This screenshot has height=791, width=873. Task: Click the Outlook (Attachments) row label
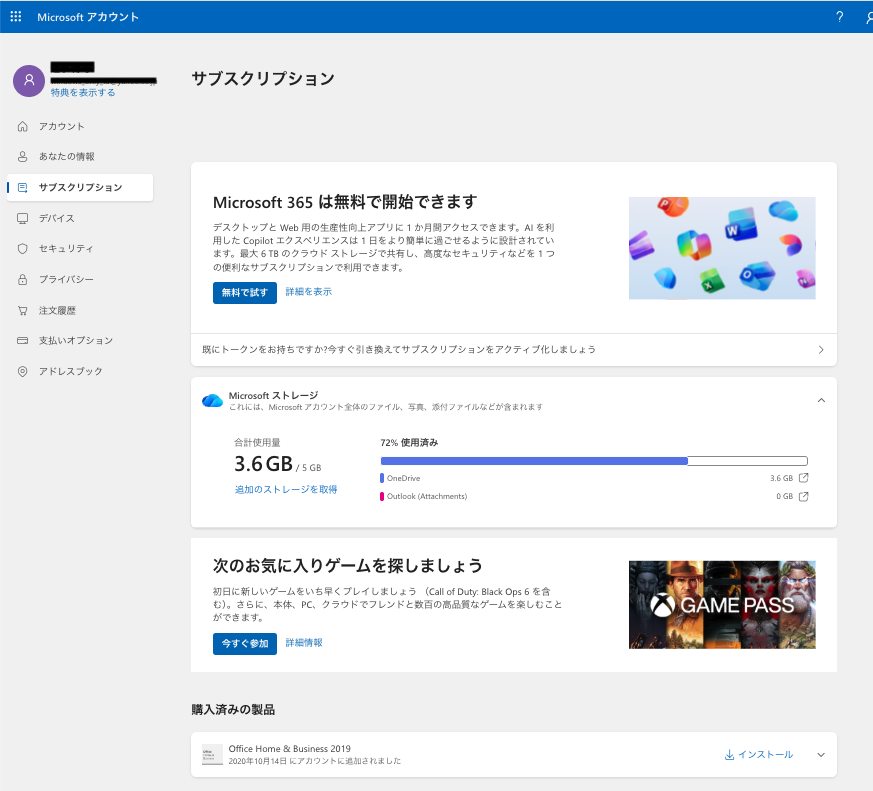(x=427, y=497)
